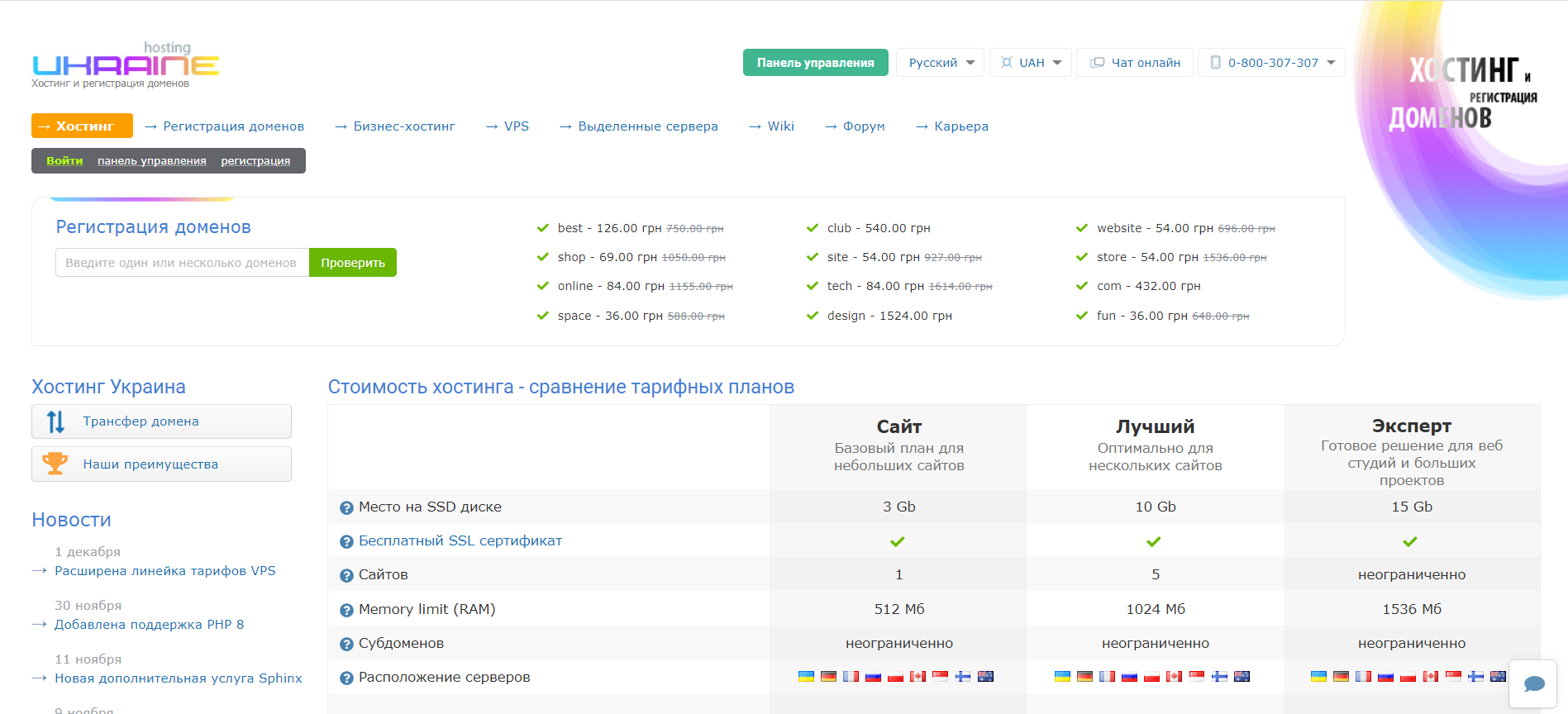Click the chat icon in Чат онлайн

[1097, 63]
